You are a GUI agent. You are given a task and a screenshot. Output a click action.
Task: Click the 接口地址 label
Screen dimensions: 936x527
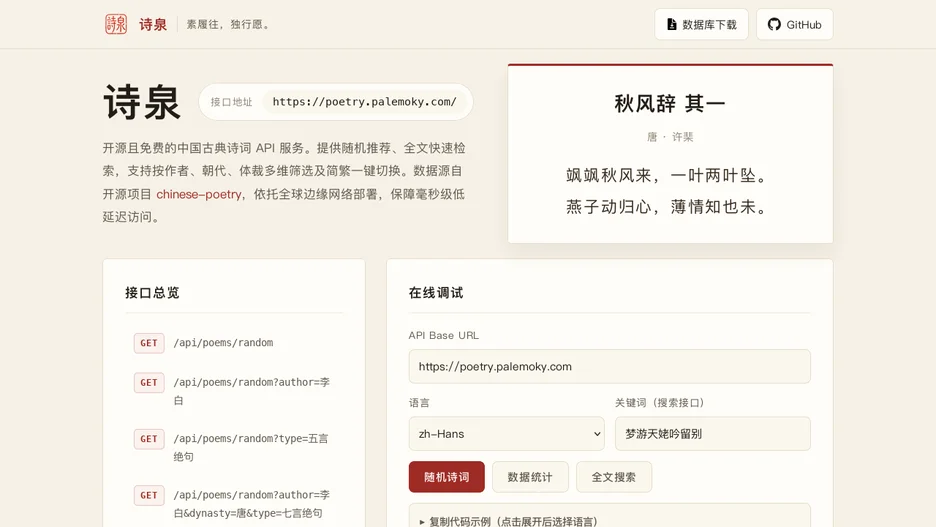click(232, 102)
